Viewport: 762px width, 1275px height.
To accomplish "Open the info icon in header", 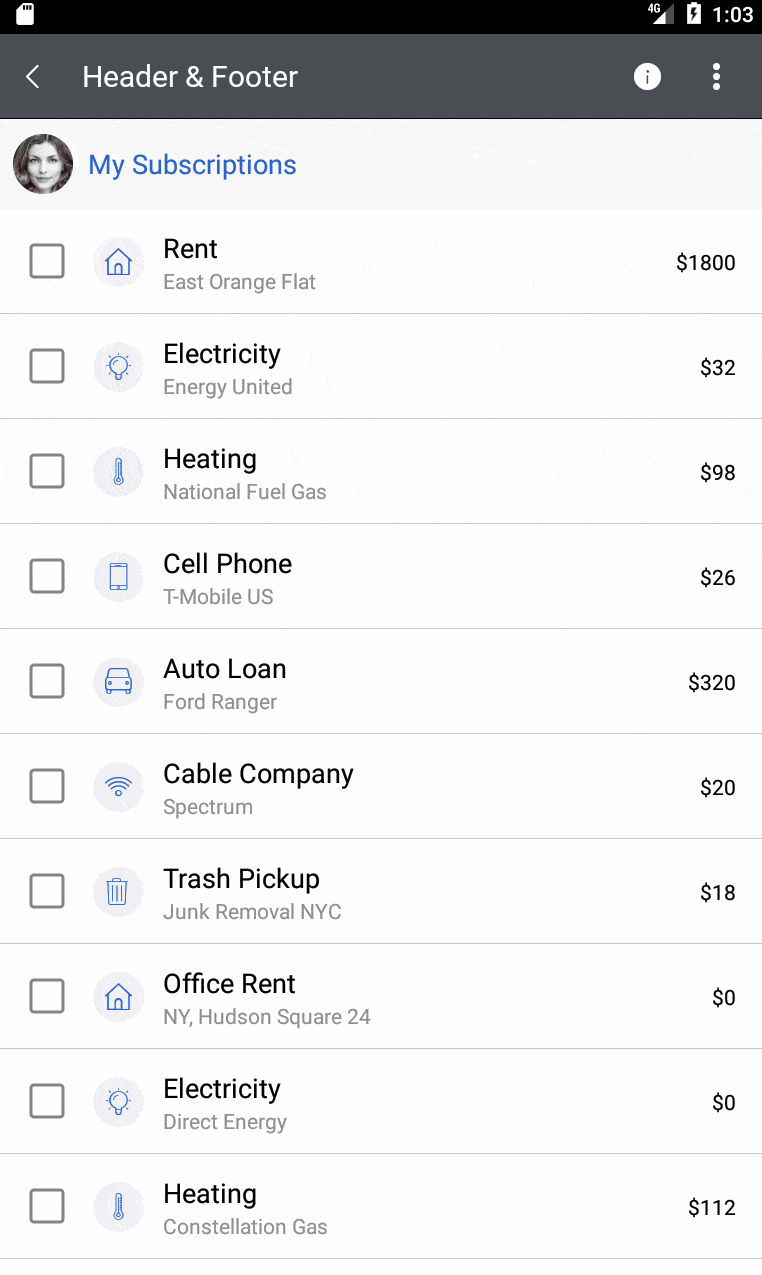I will click(x=647, y=77).
